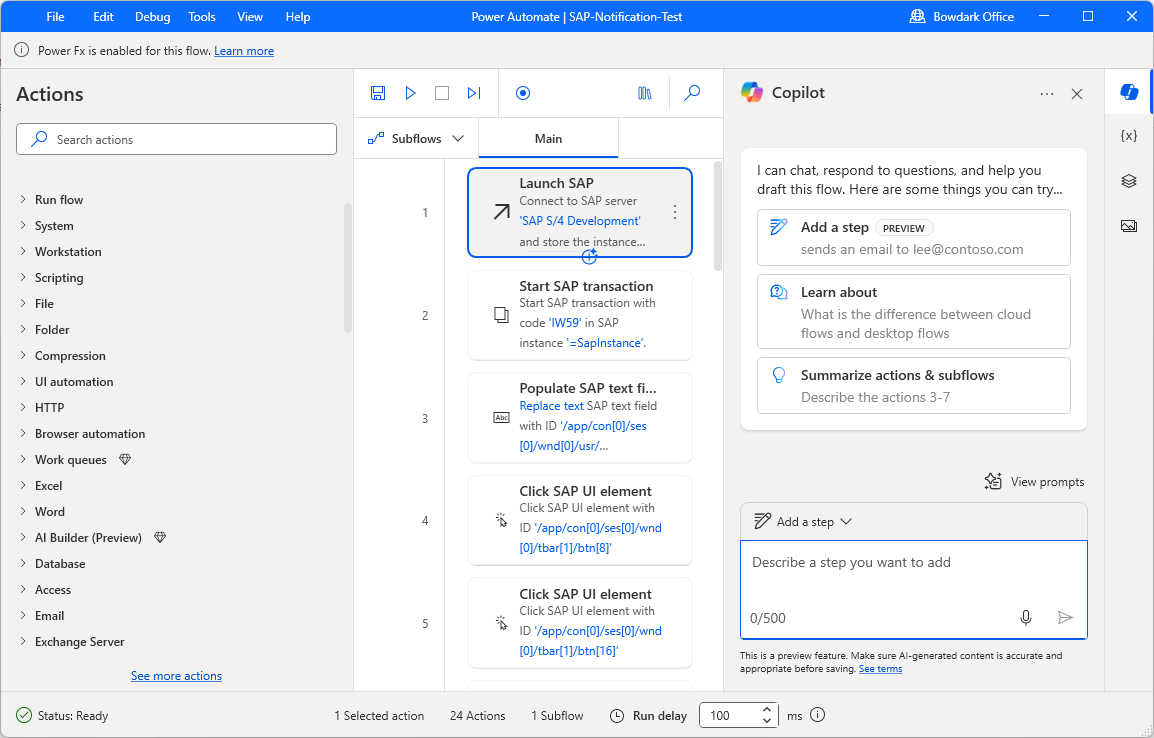The width and height of the screenshot is (1154, 738).
Task: Expand the UI automation action group
Action: 23,381
